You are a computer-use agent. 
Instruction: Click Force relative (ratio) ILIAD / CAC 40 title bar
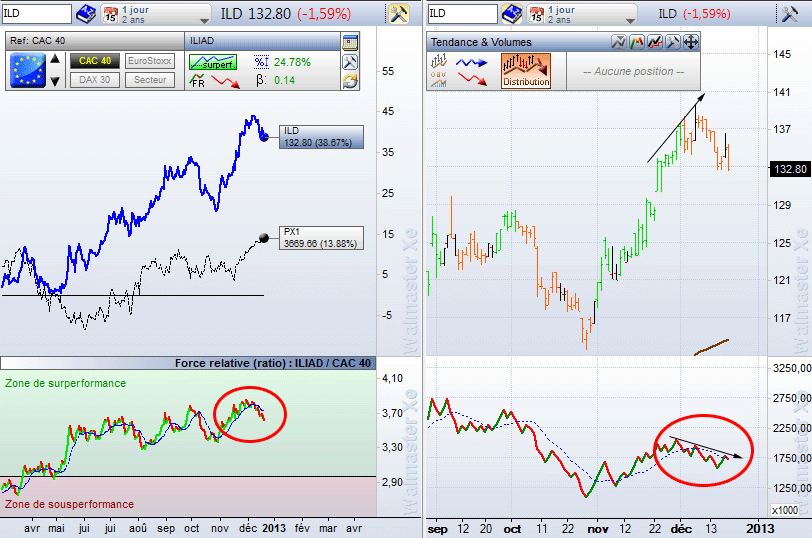[188, 363]
